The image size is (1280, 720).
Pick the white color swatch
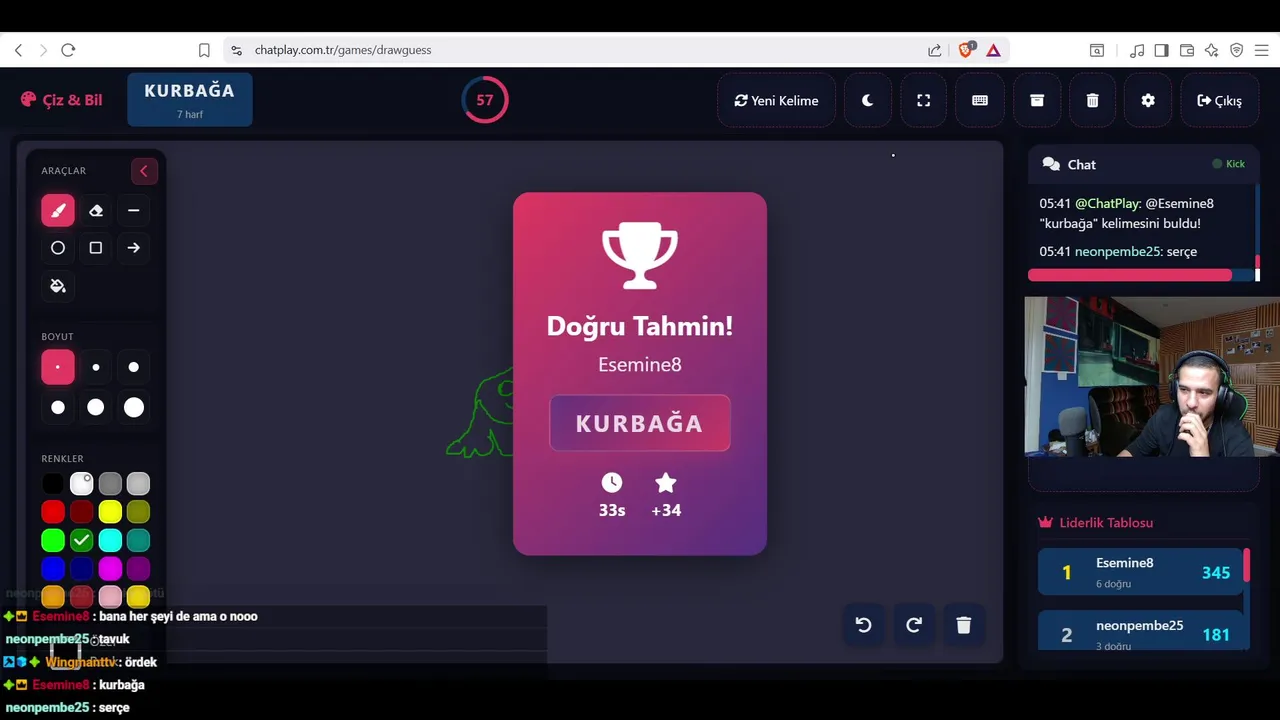tap(82, 484)
